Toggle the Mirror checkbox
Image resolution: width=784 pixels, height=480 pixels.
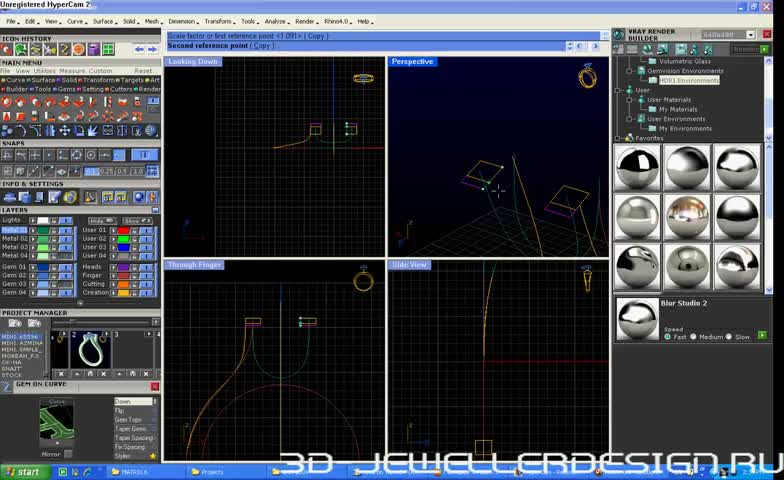[68, 454]
